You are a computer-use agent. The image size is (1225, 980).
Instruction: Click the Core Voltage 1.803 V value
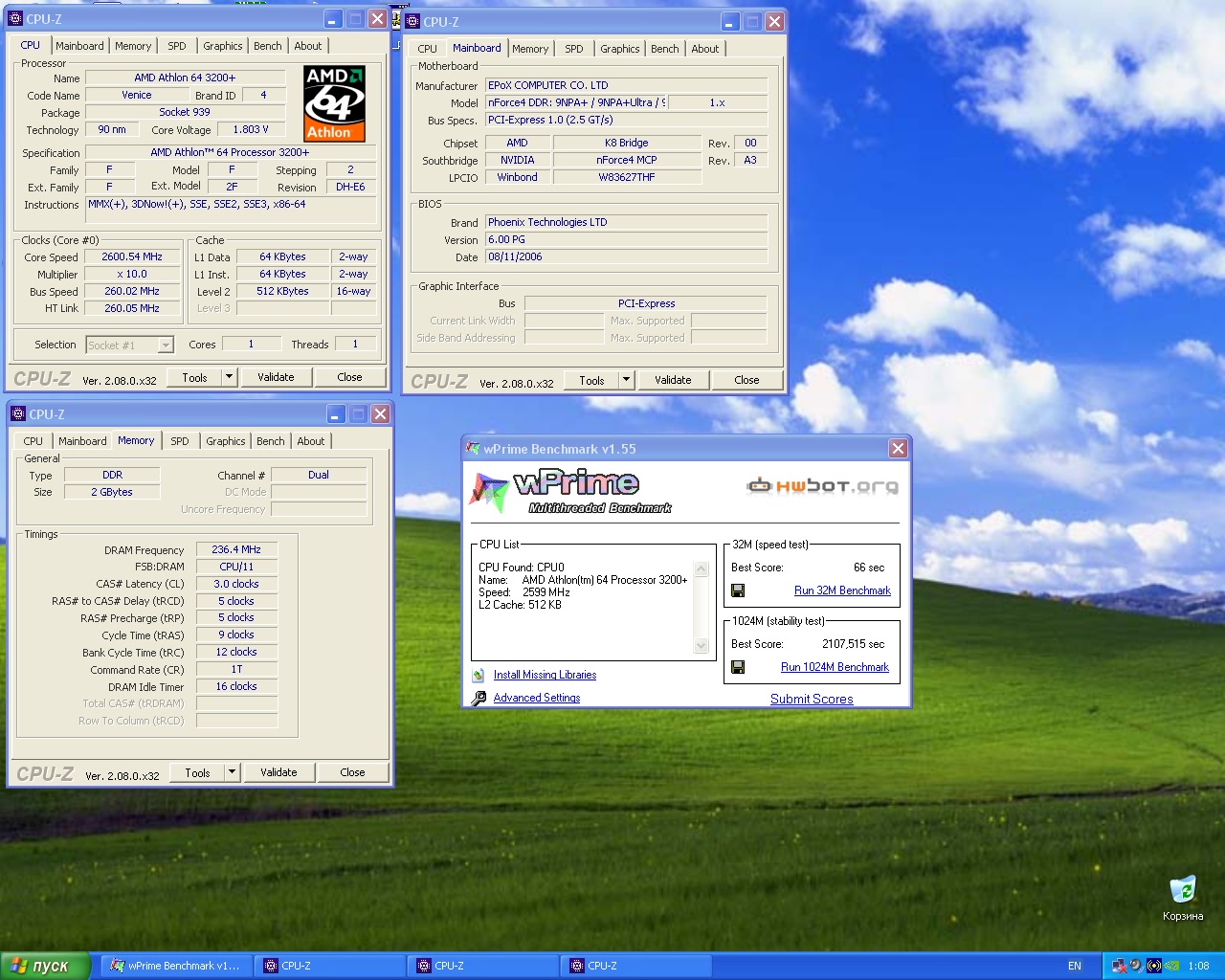(251, 129)
